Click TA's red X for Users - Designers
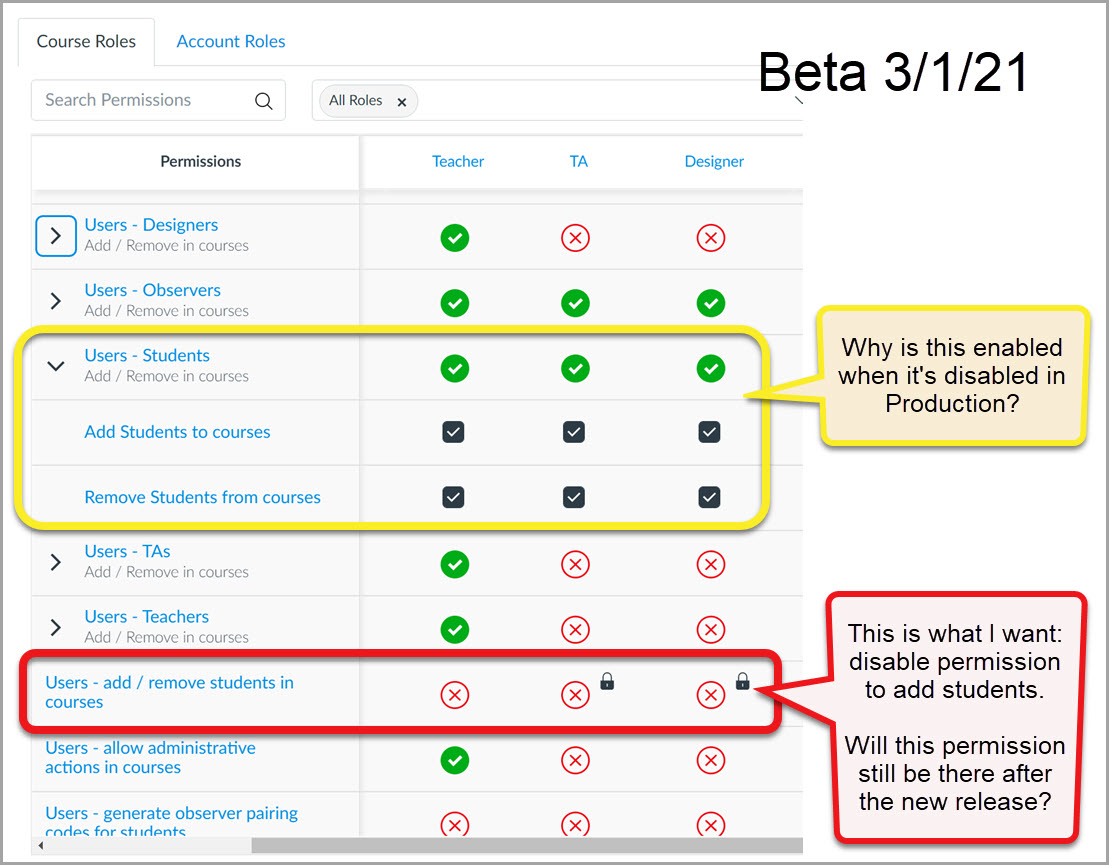Screen dimensions: 1109x865 tap(575, 238)
